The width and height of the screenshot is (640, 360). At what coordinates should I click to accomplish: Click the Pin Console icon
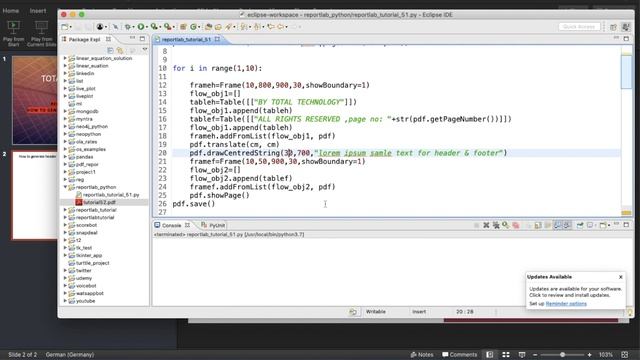(x=580, y=225)
